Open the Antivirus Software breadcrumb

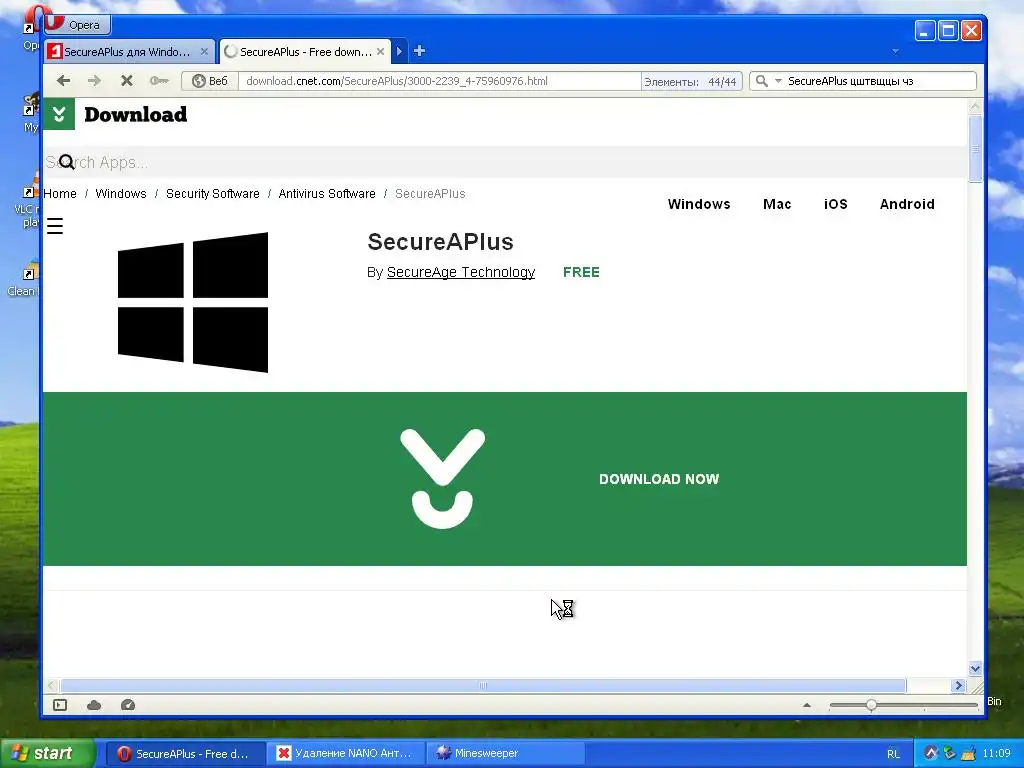pos(327,194)
